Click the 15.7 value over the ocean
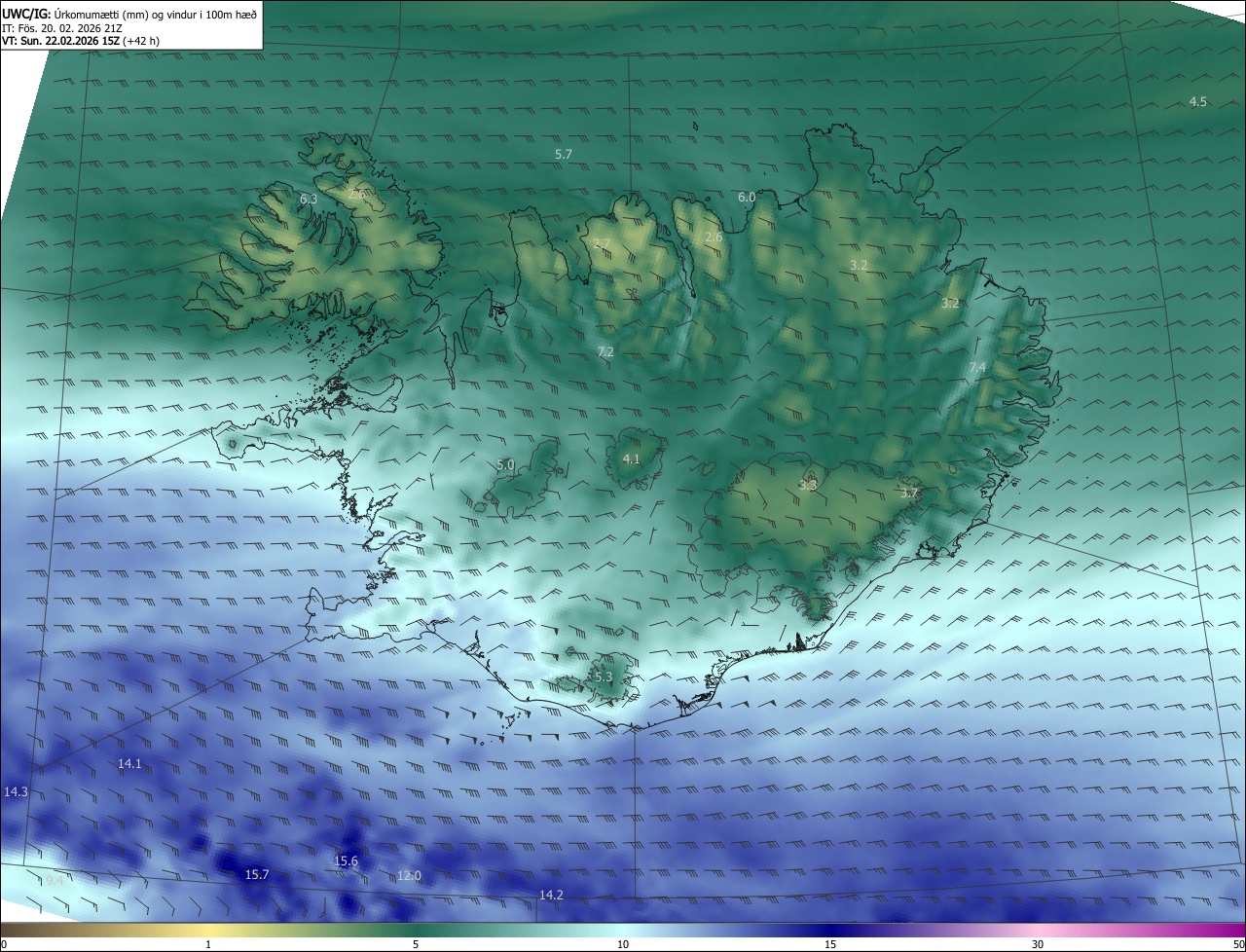1246x952 pixels. [x=256, y=875]
